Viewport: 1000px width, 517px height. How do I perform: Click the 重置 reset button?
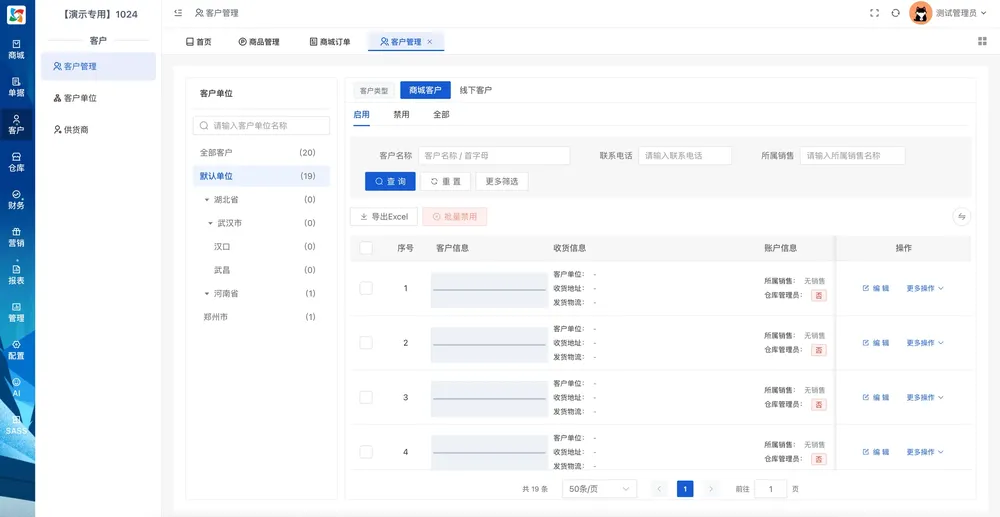(446, 181)
